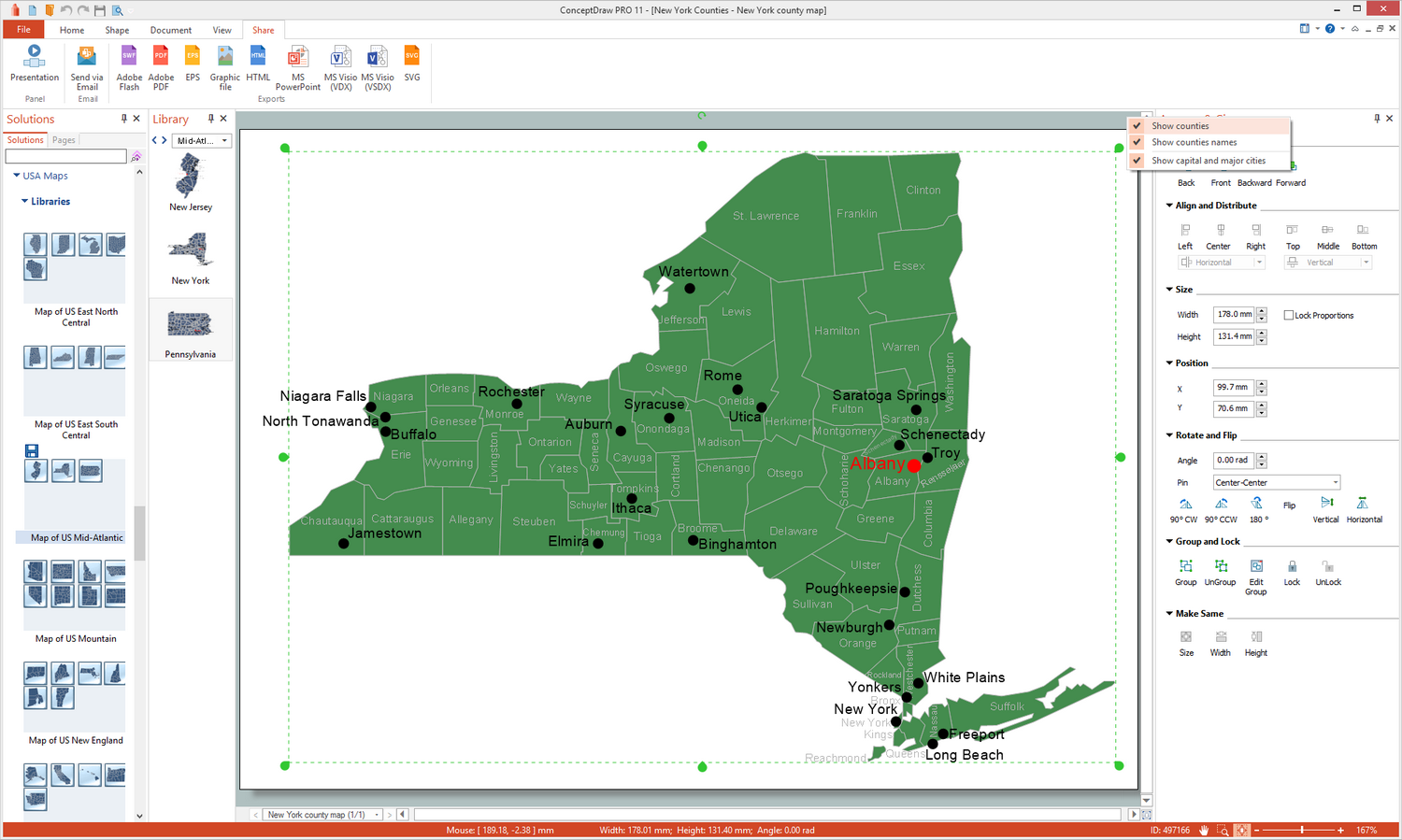Open the File menu
The width and height of the screenshot is (1402, 840).
pyautogui.click(x=23, y=30)
